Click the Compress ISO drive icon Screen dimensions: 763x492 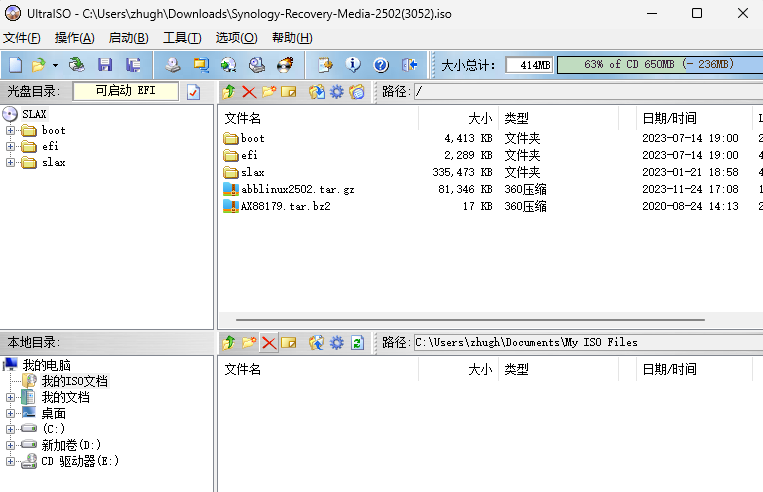point(256,65)
